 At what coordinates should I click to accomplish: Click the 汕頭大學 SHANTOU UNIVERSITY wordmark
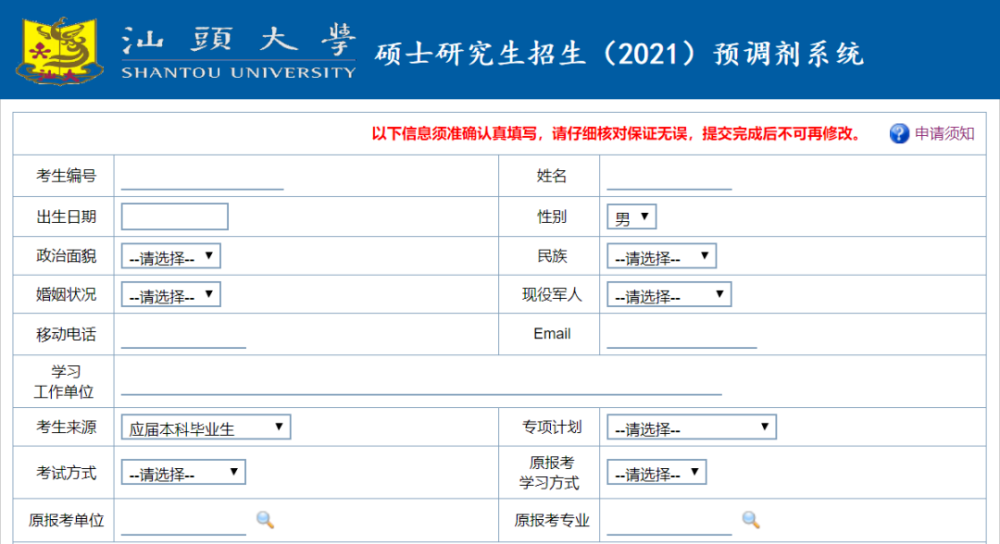point(239,52)
